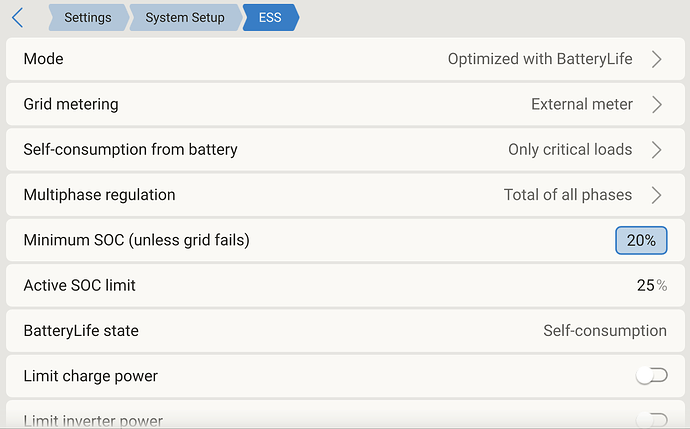The image size is (690, 429).
Task: Go to the Settings breadcrumb
Action: (x=87, y=17)
